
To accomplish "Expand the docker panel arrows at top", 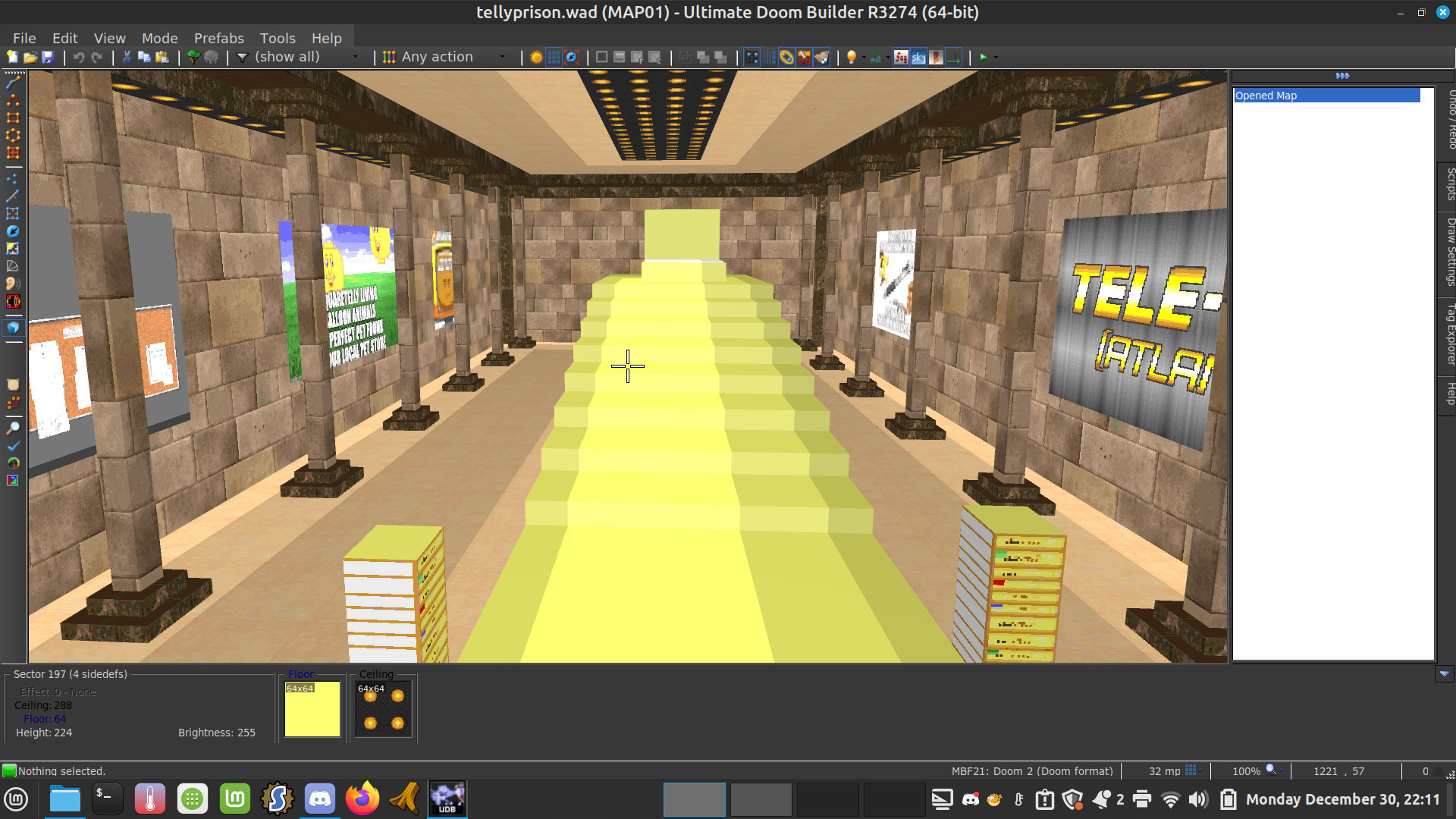I will tap(1342, 76).
